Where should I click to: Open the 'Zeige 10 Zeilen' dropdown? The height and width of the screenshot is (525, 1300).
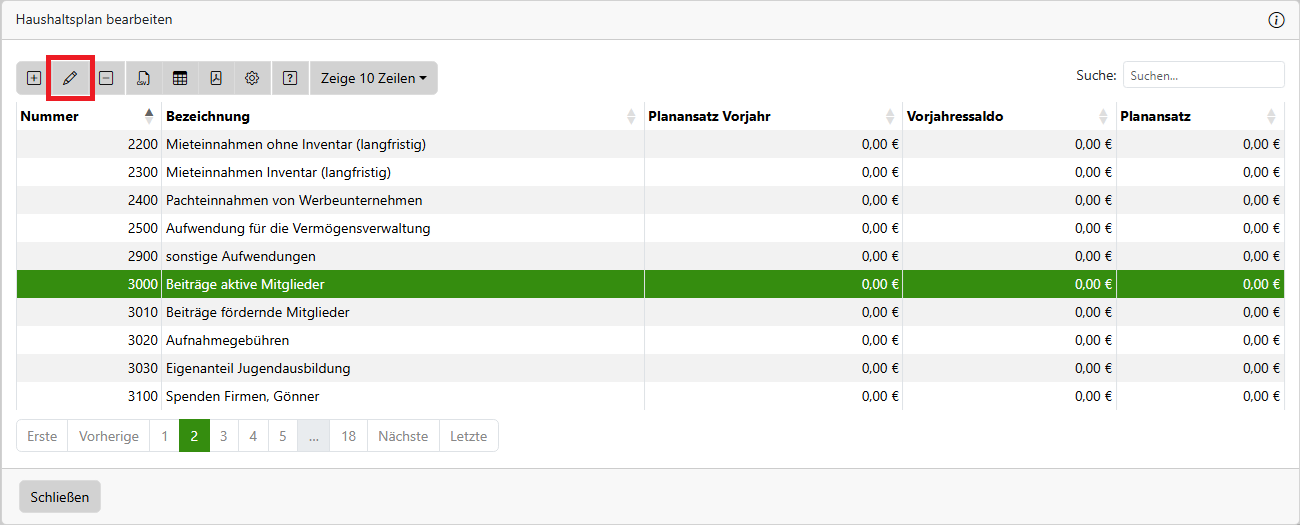(x=374, y=78)
